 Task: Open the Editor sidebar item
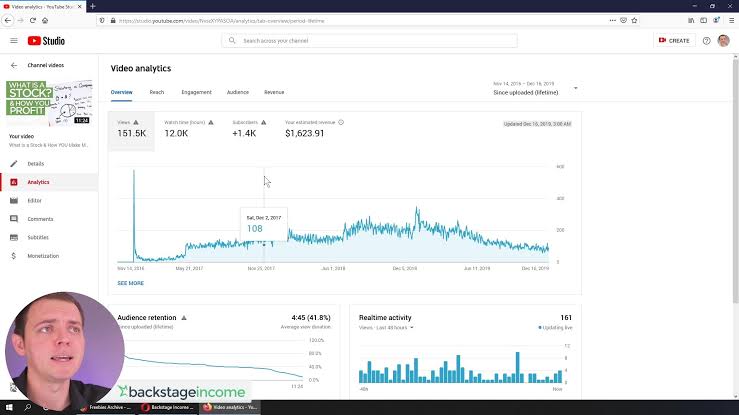(x=49, y=201)
